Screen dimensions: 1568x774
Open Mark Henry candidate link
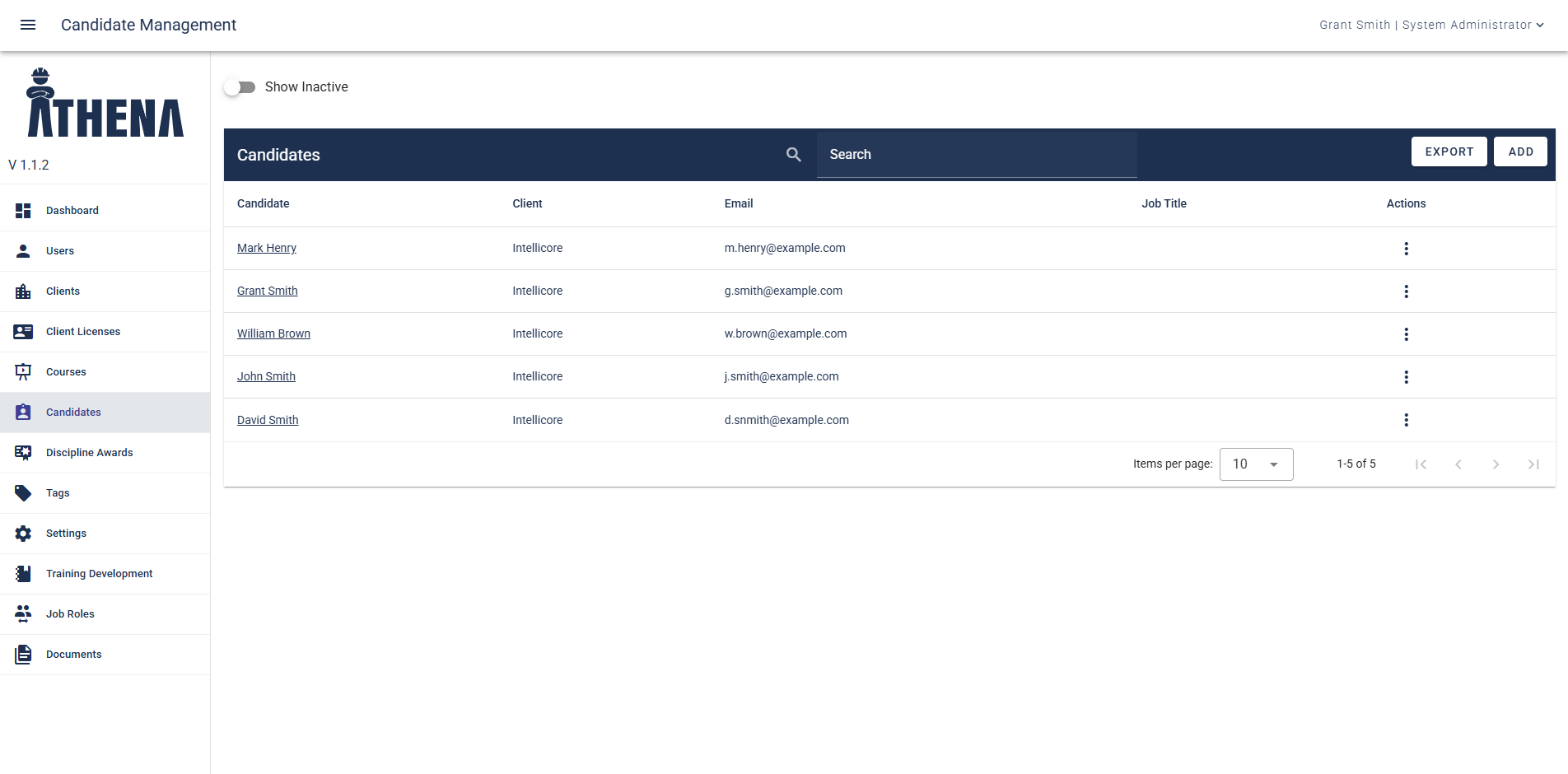pos(267,248)
